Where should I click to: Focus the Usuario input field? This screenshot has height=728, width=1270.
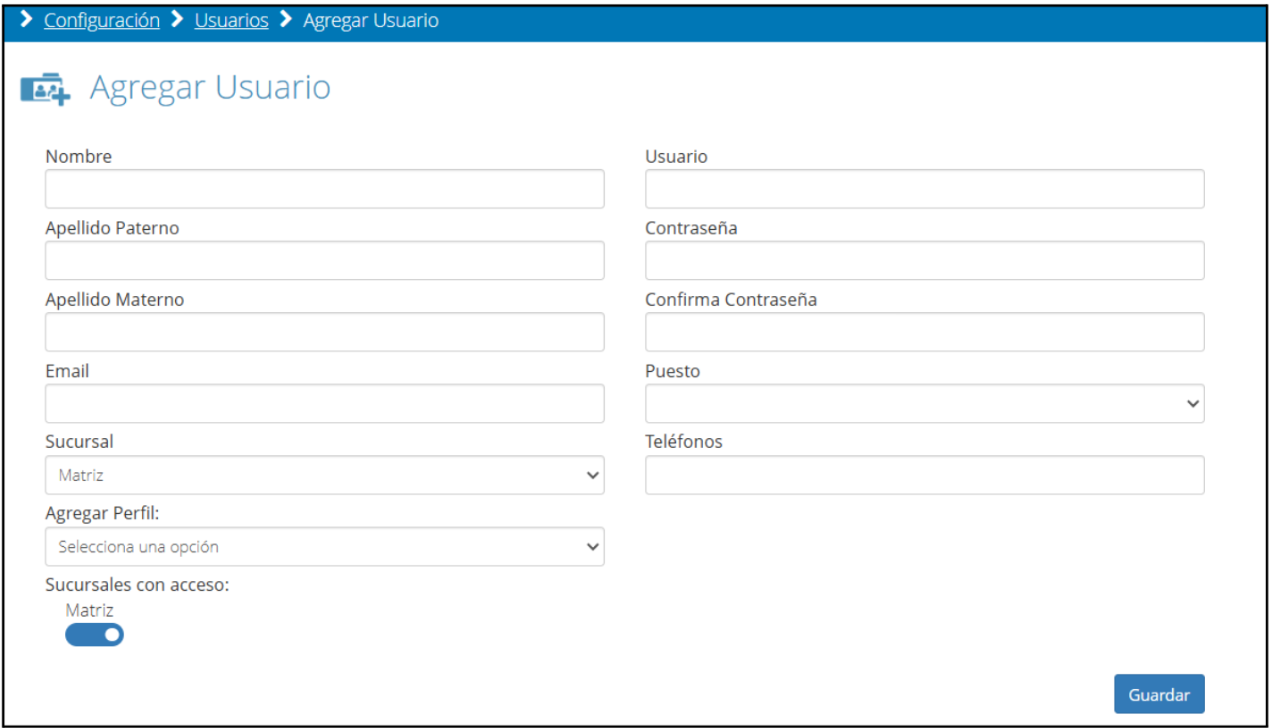pos(925,189)
